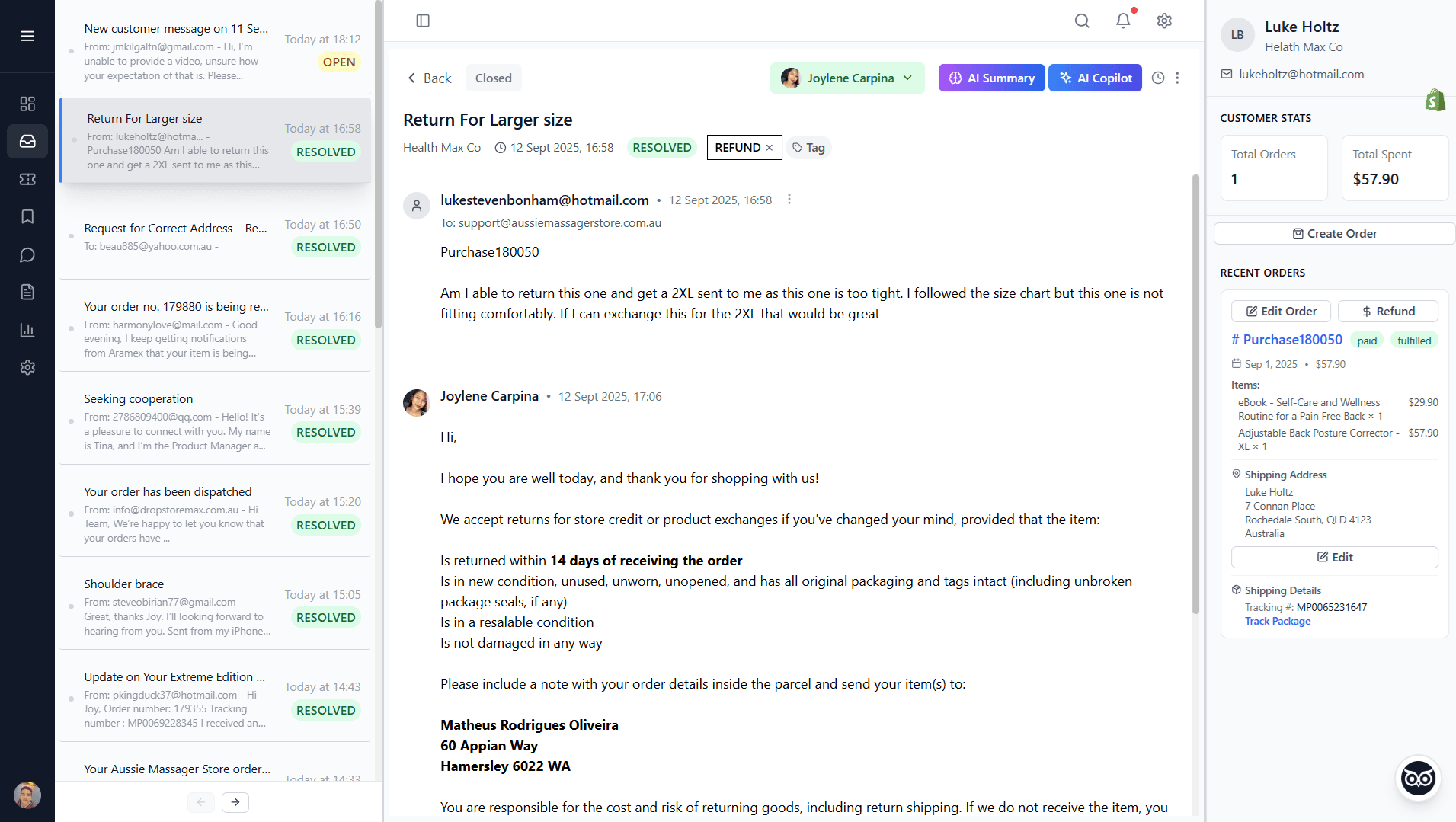
Task: Open the sidebar settings gear icon
Action: click(27, 367)
